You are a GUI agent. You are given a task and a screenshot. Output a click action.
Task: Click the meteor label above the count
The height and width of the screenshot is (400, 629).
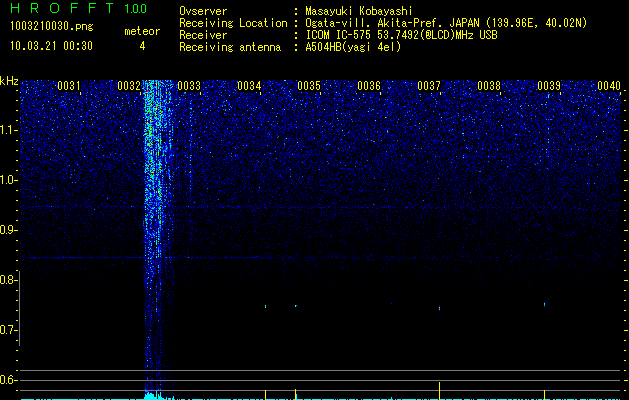pos(142,31)
